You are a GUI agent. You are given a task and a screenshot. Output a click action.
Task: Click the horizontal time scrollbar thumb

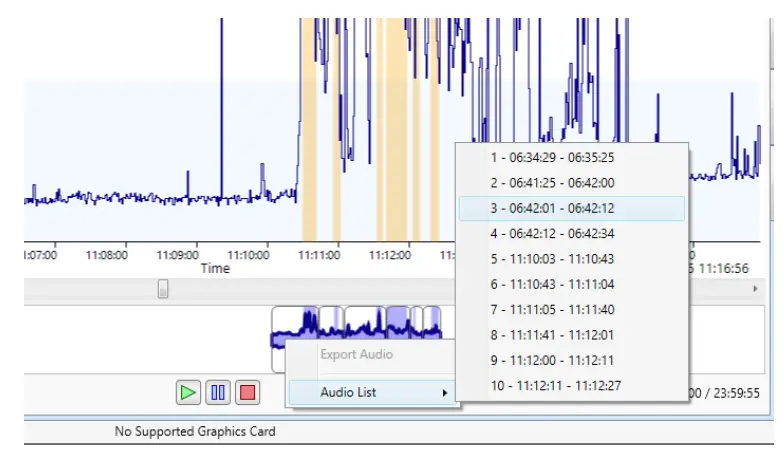point(163,289)
